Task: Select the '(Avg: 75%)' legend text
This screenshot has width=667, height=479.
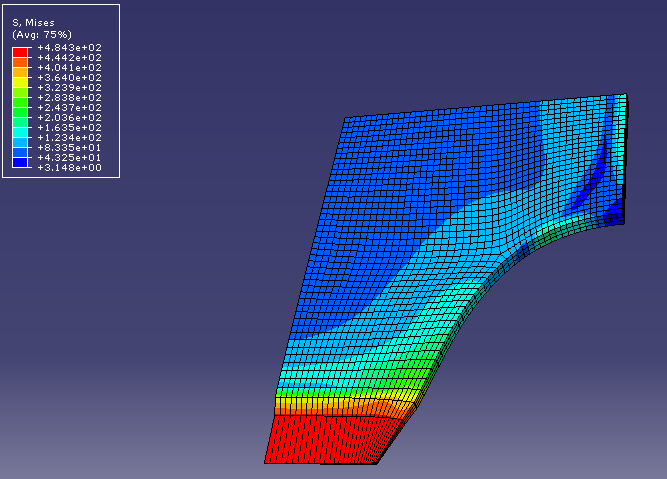Action: click(42, 34)
